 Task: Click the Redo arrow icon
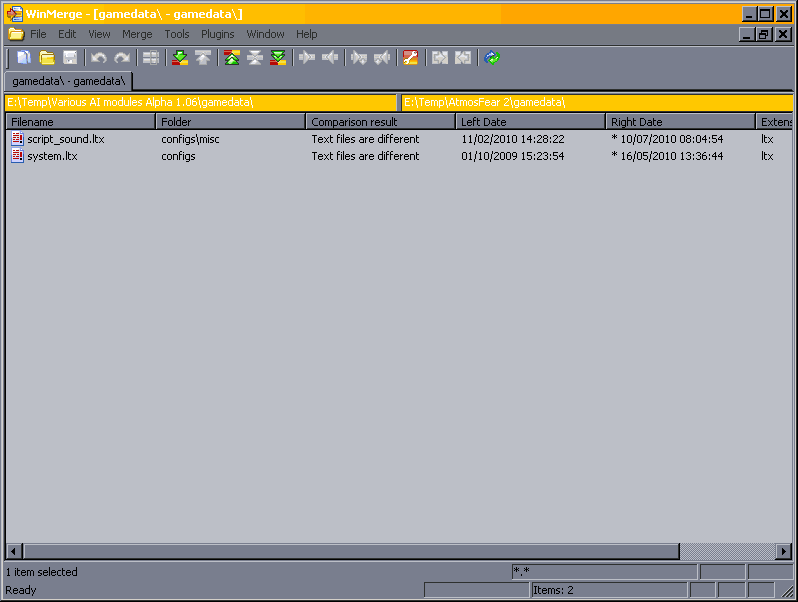coord(122,58)
